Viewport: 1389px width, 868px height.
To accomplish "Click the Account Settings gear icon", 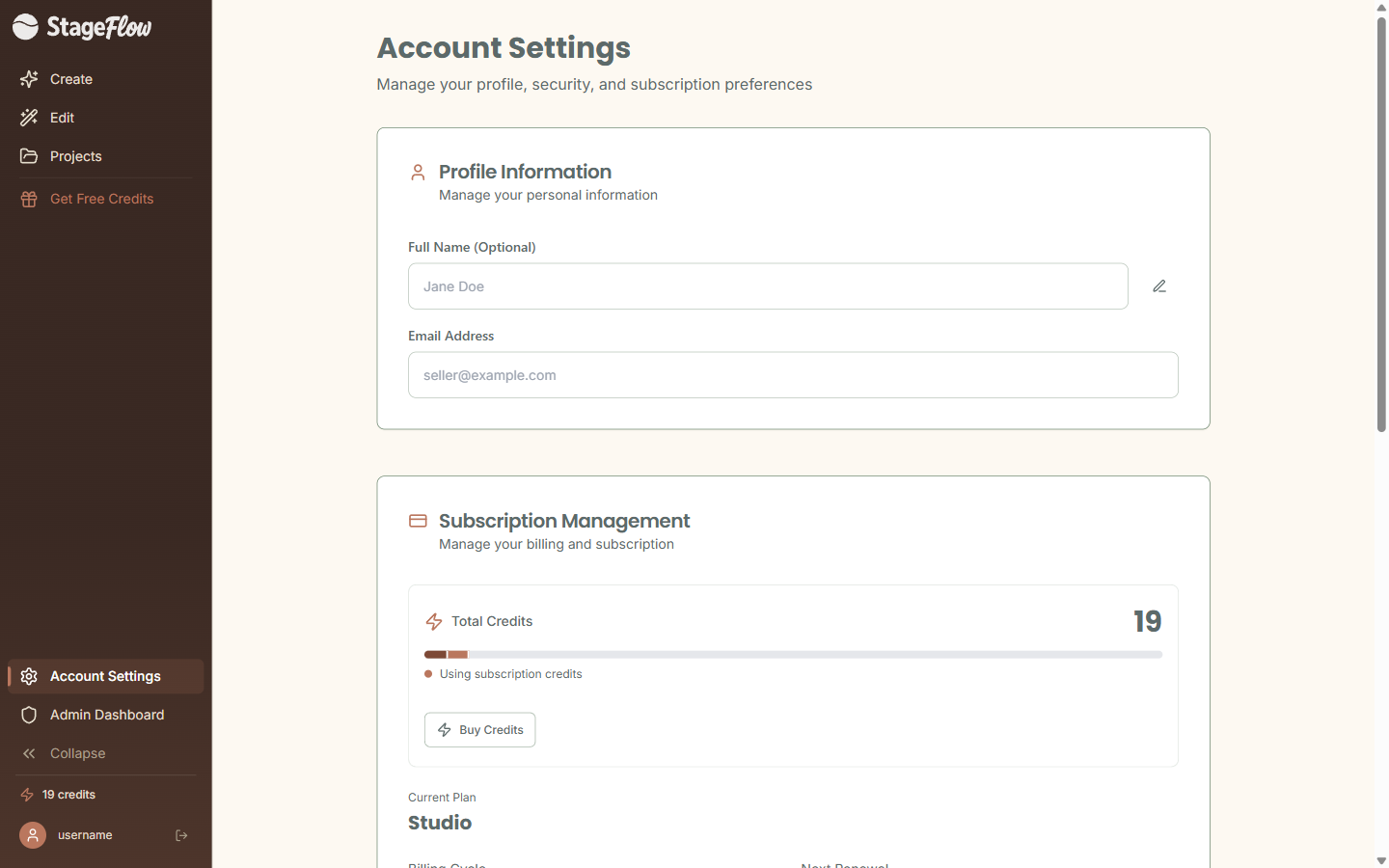I will pyautogui.click(x=29, y=676).
